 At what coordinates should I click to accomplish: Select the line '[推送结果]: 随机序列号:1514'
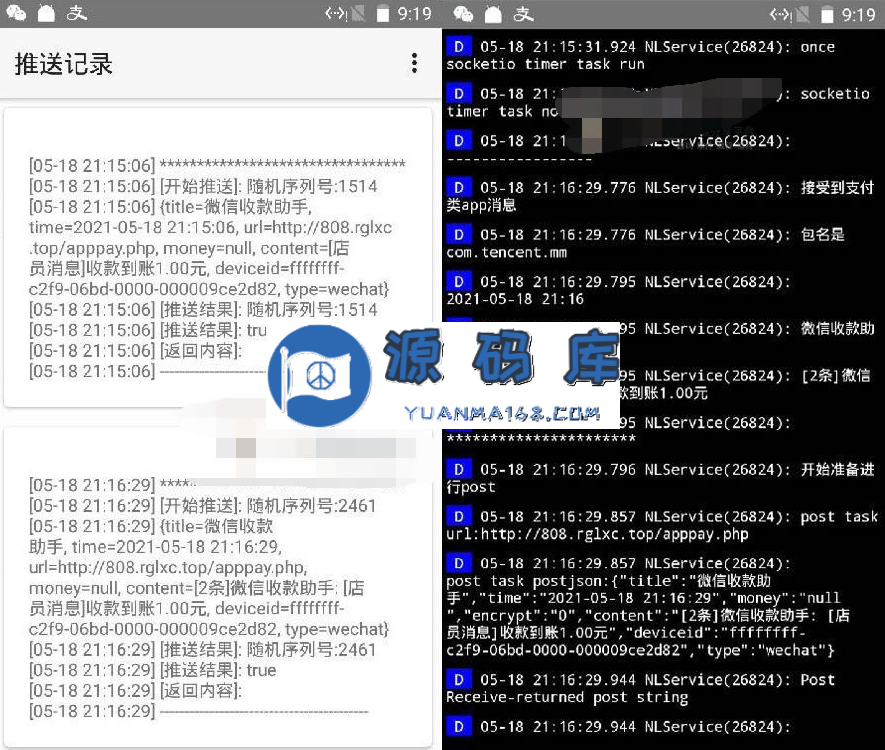click(203, 310)
